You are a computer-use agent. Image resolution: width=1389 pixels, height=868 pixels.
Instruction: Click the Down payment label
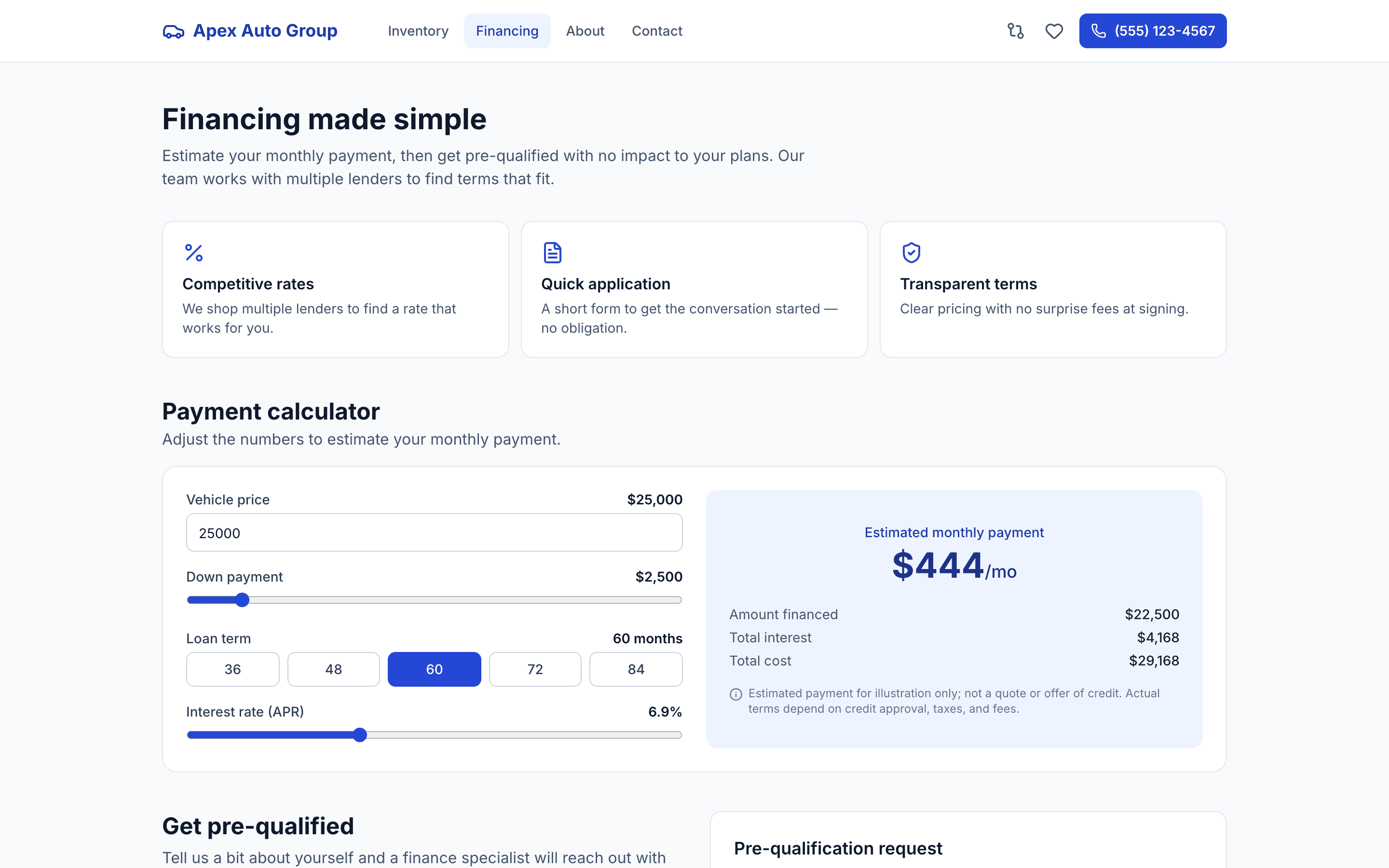point(234,577)
